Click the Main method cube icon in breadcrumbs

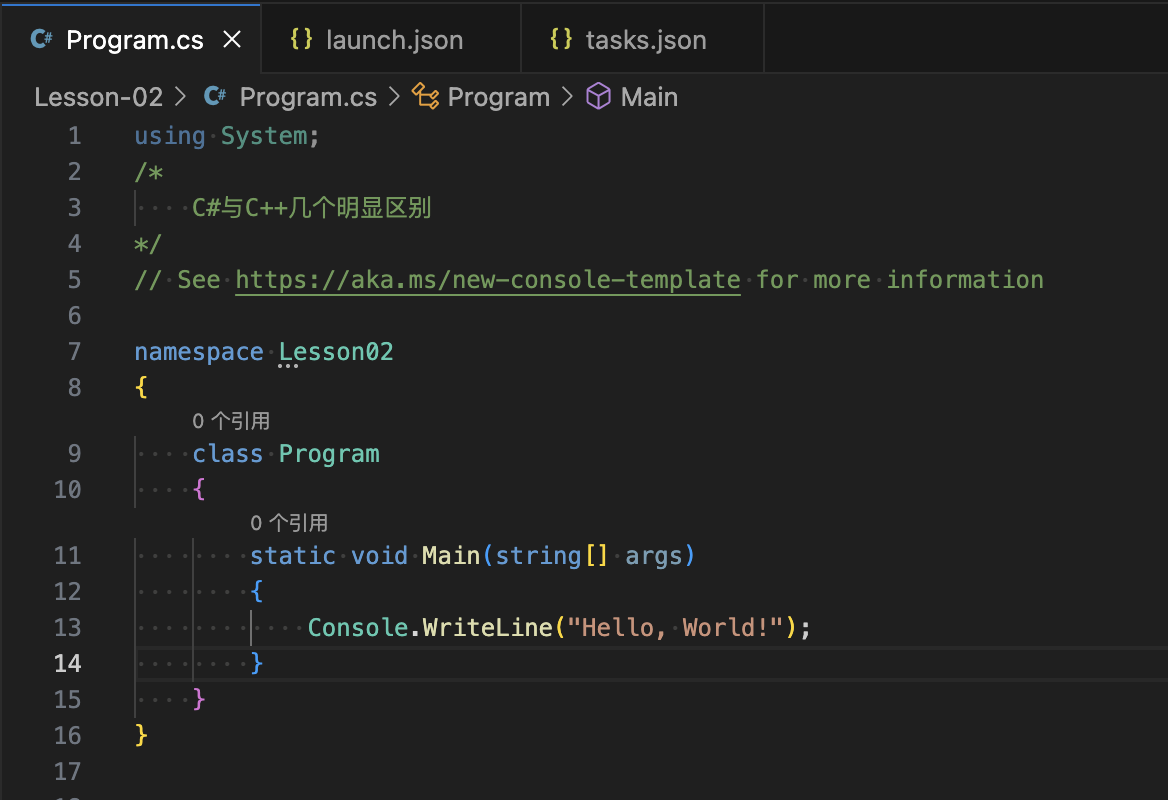coord(598,97)
